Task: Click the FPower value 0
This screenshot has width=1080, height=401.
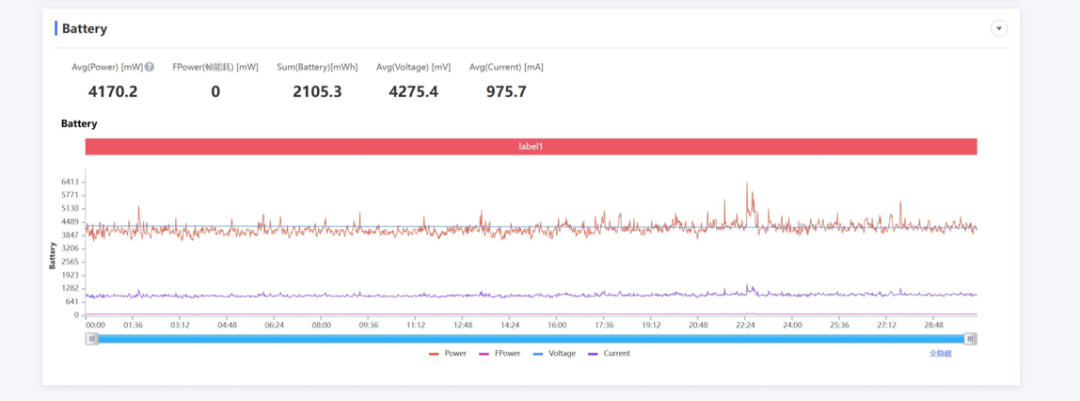Action: (216, 92)
